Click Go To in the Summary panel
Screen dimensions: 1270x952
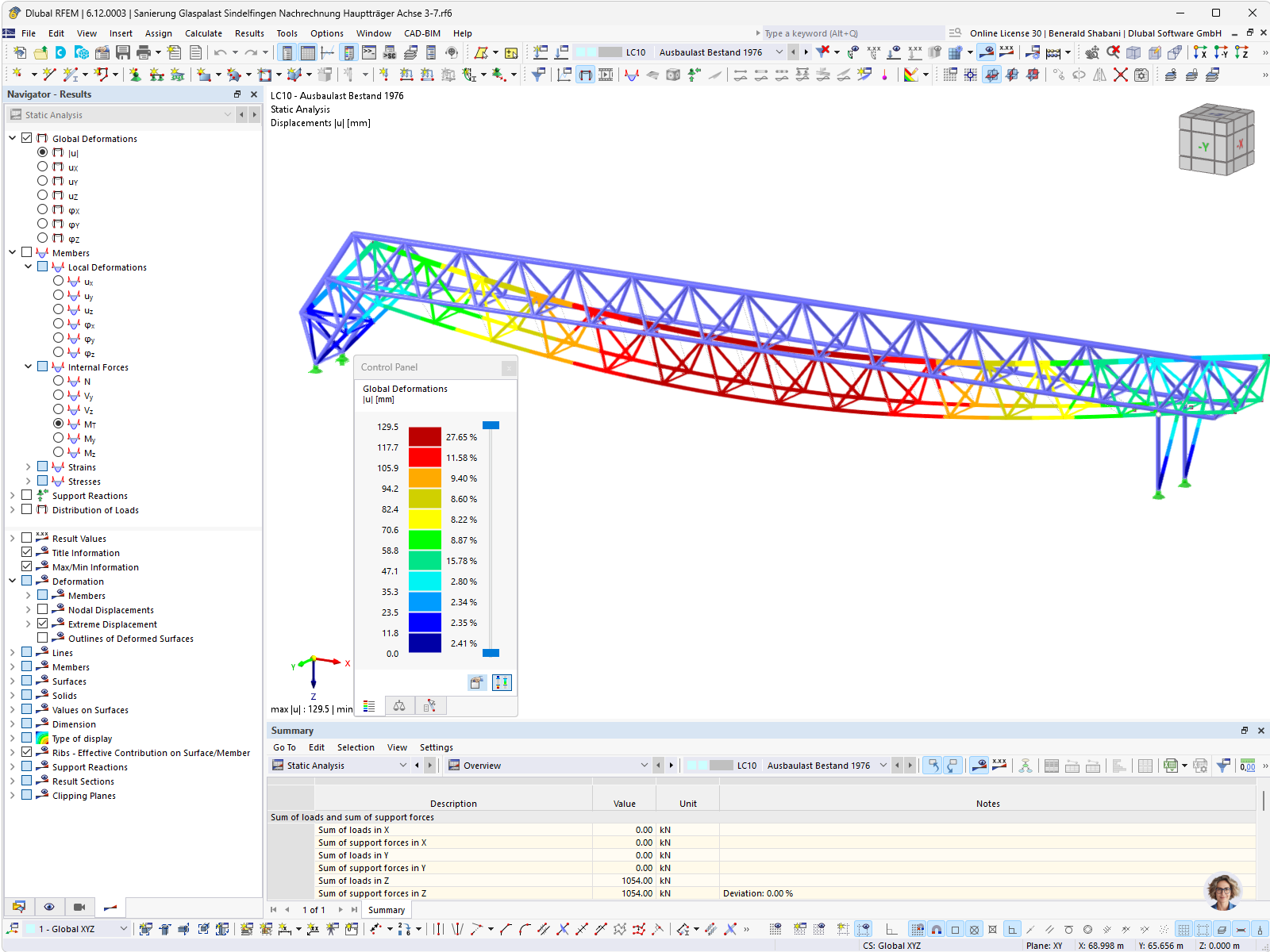283,747
